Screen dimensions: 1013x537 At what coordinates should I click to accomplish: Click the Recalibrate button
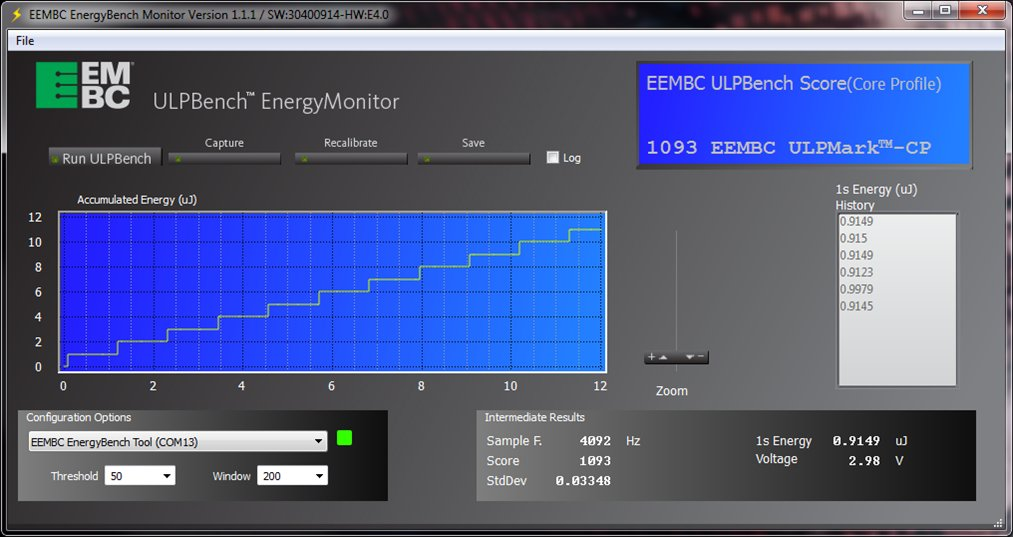pos(351,158)
